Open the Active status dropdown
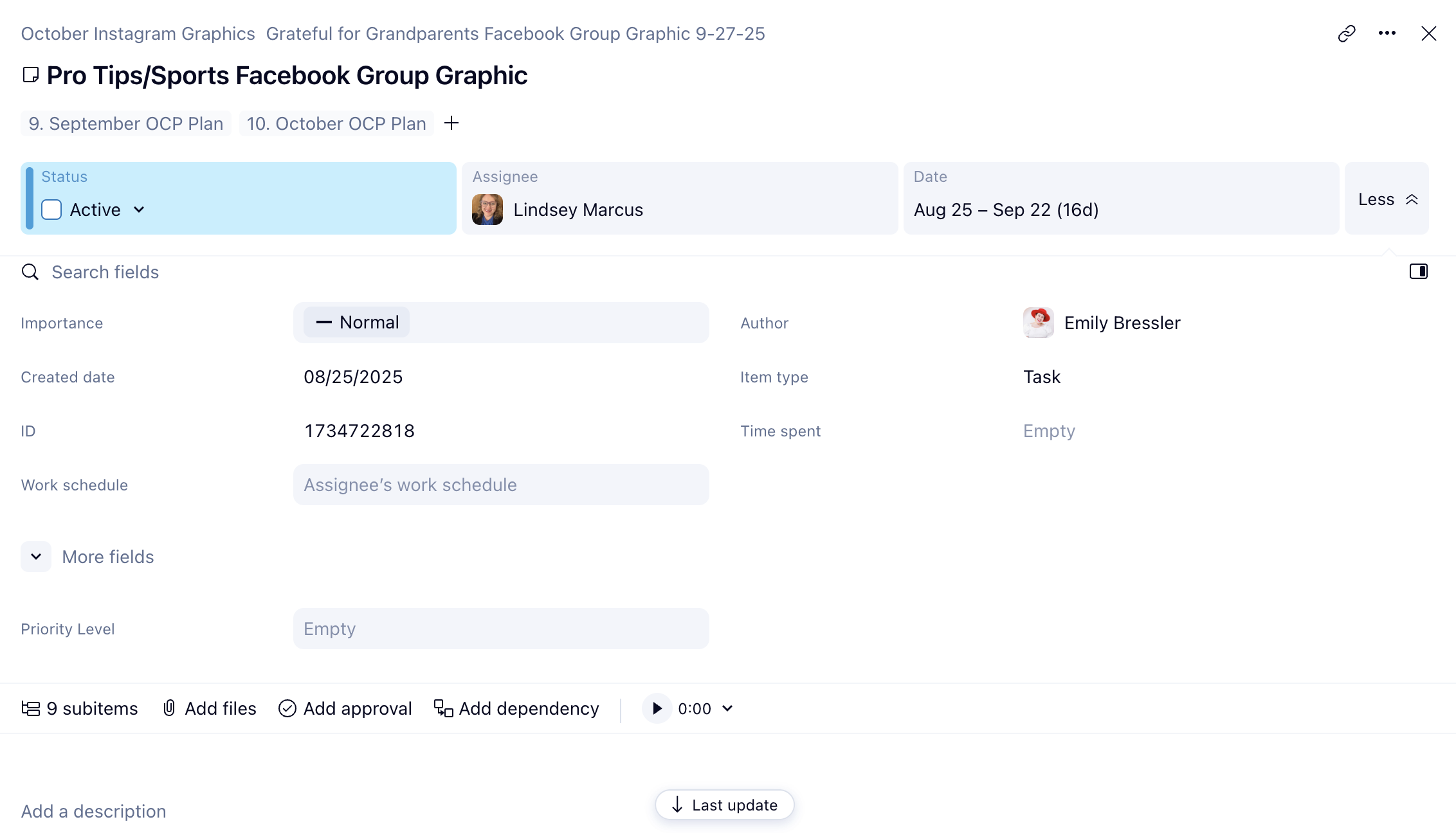1456x833 pixels. point(139,210)
